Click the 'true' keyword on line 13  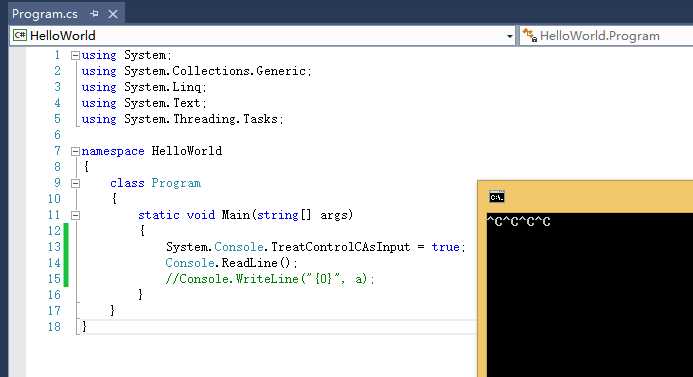pyautogui.click(x=446, y=247)
